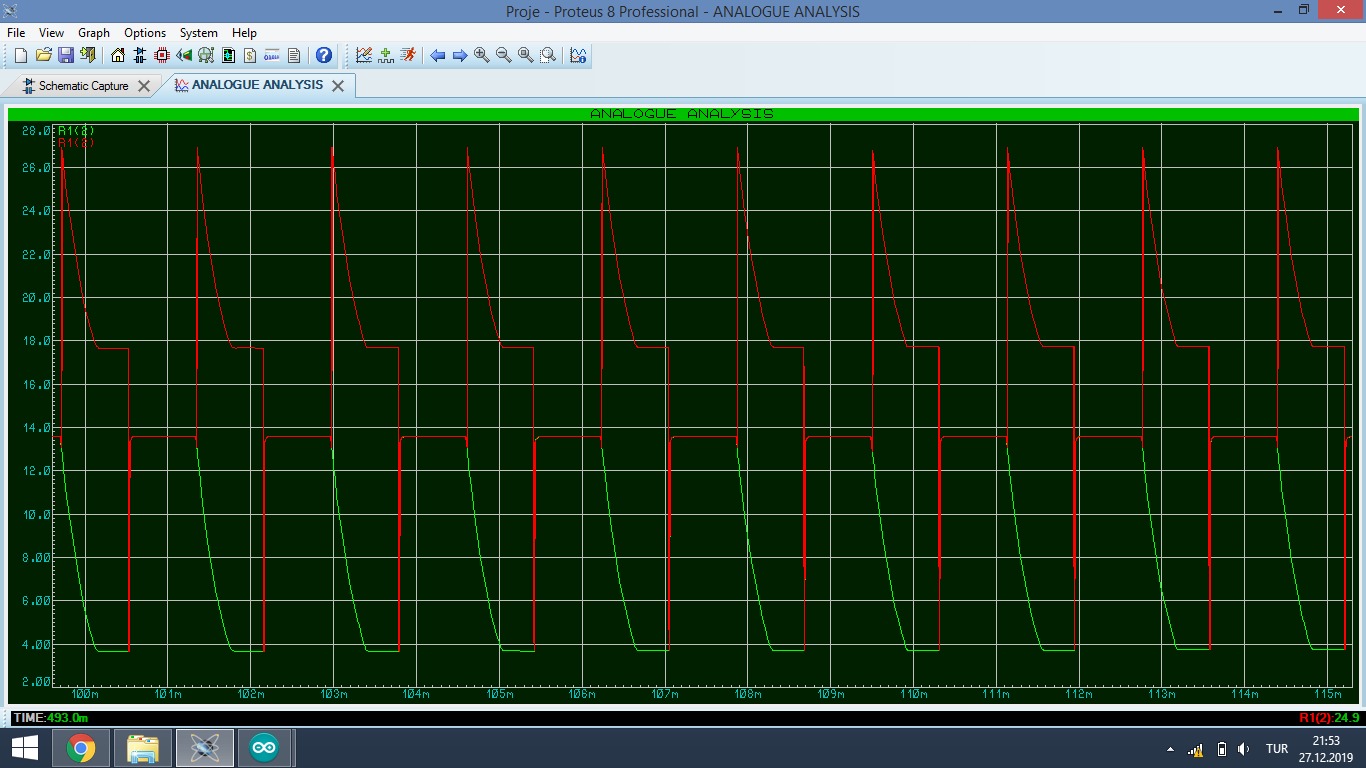Go to the Home page icon
Viewport: 1366px width, 768px height.
click(118, 56)
